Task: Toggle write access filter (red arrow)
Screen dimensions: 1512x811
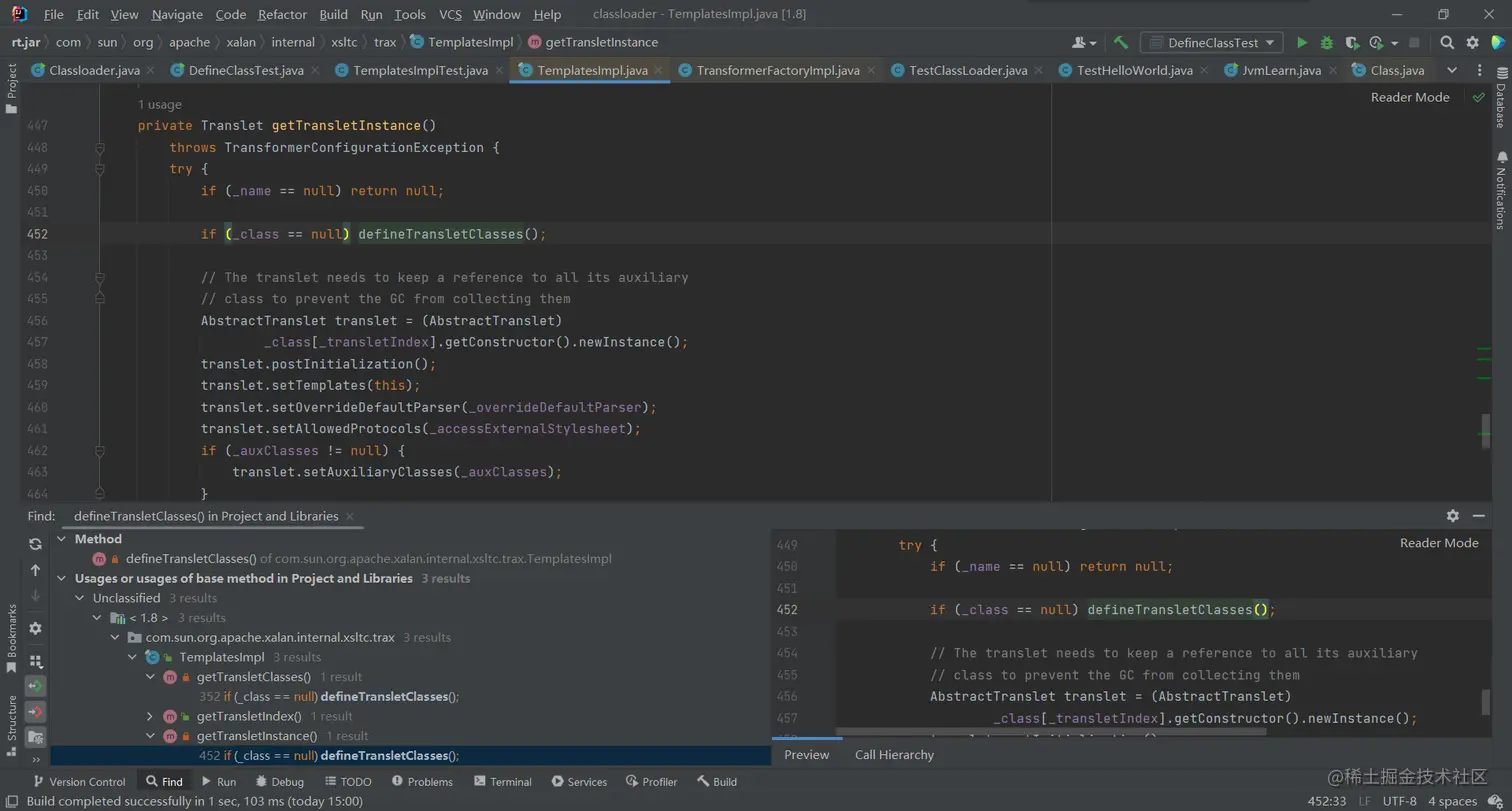Action: coord(35,712)
